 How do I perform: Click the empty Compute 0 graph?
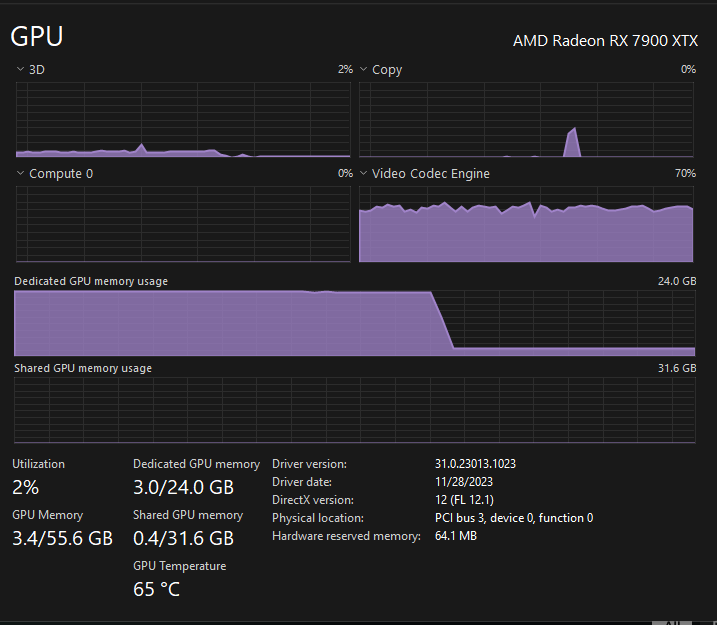pos(183,223)
